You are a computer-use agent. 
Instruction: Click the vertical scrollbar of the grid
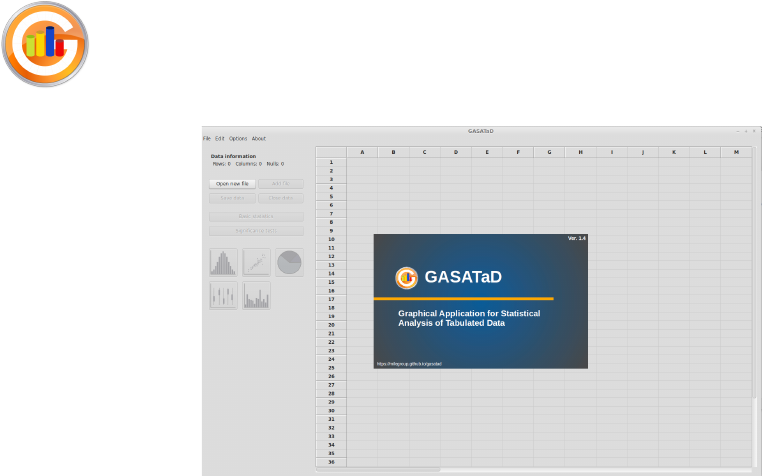(755, 272)
